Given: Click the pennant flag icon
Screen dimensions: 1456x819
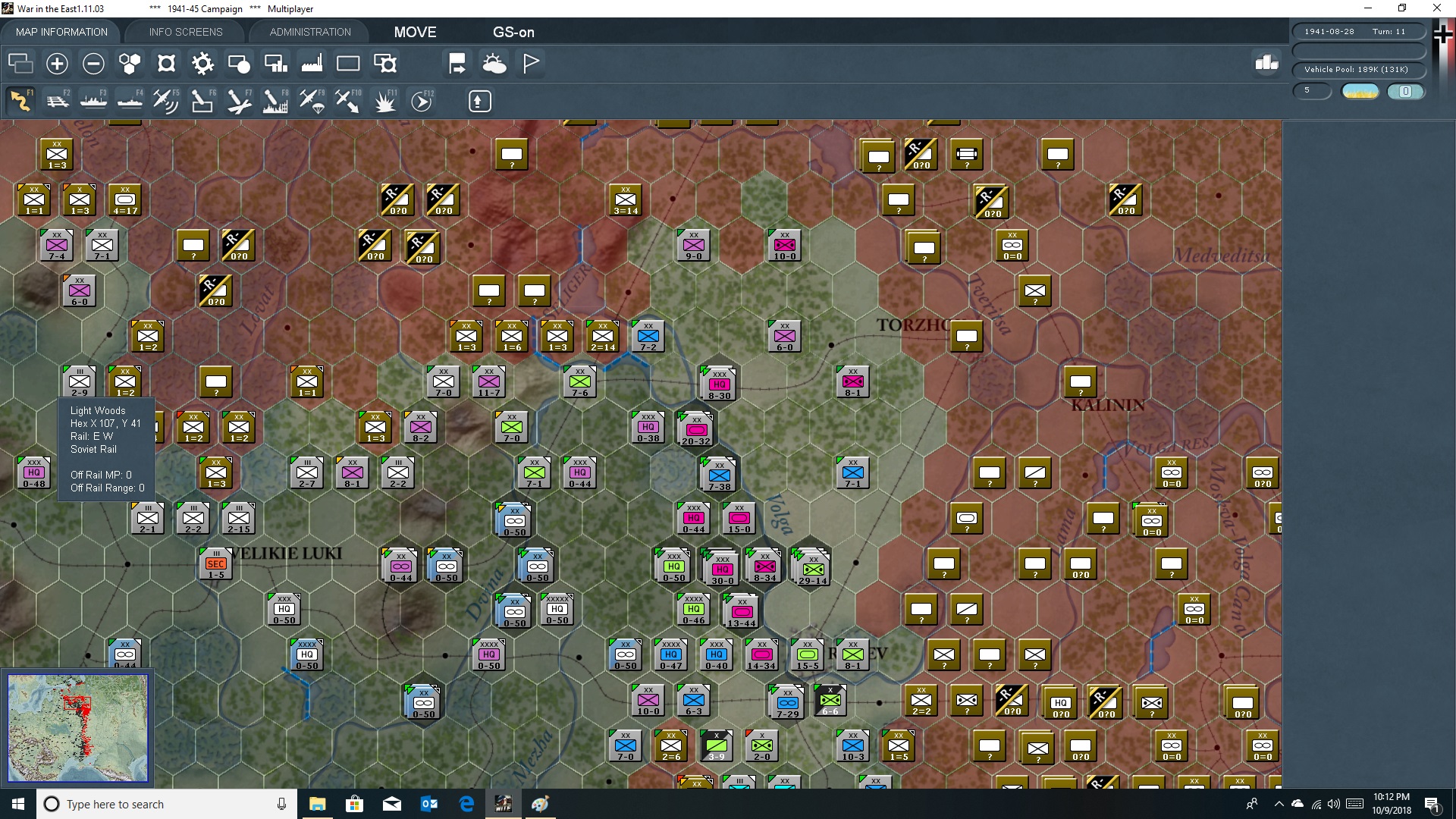Looking at the screenshot, I should click(x=531, y=64).
